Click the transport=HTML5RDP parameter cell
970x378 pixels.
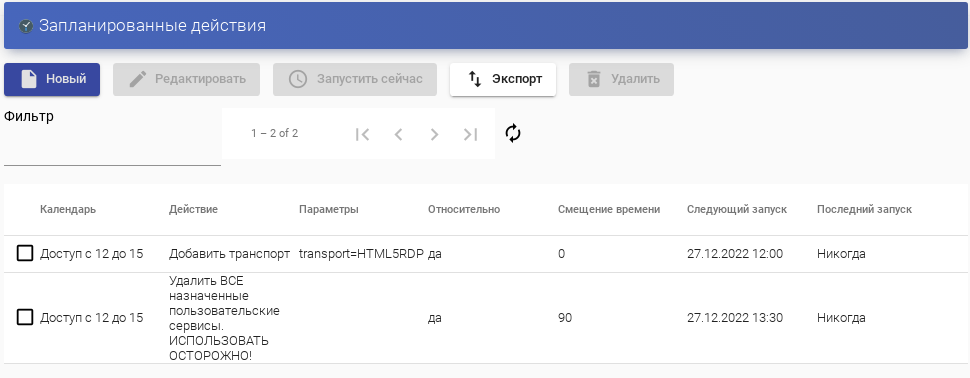361,254
